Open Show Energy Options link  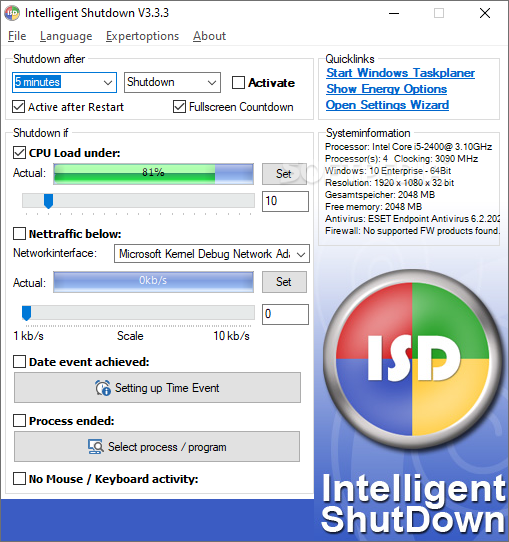tap(386, 89)
